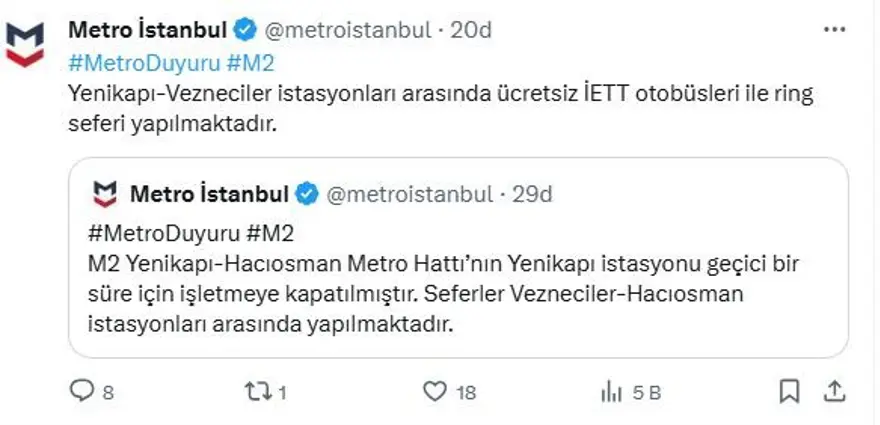
Task: Open the top #MetroDuyuru hashtag
Action: pyautogui.click(x=142, y=62)
